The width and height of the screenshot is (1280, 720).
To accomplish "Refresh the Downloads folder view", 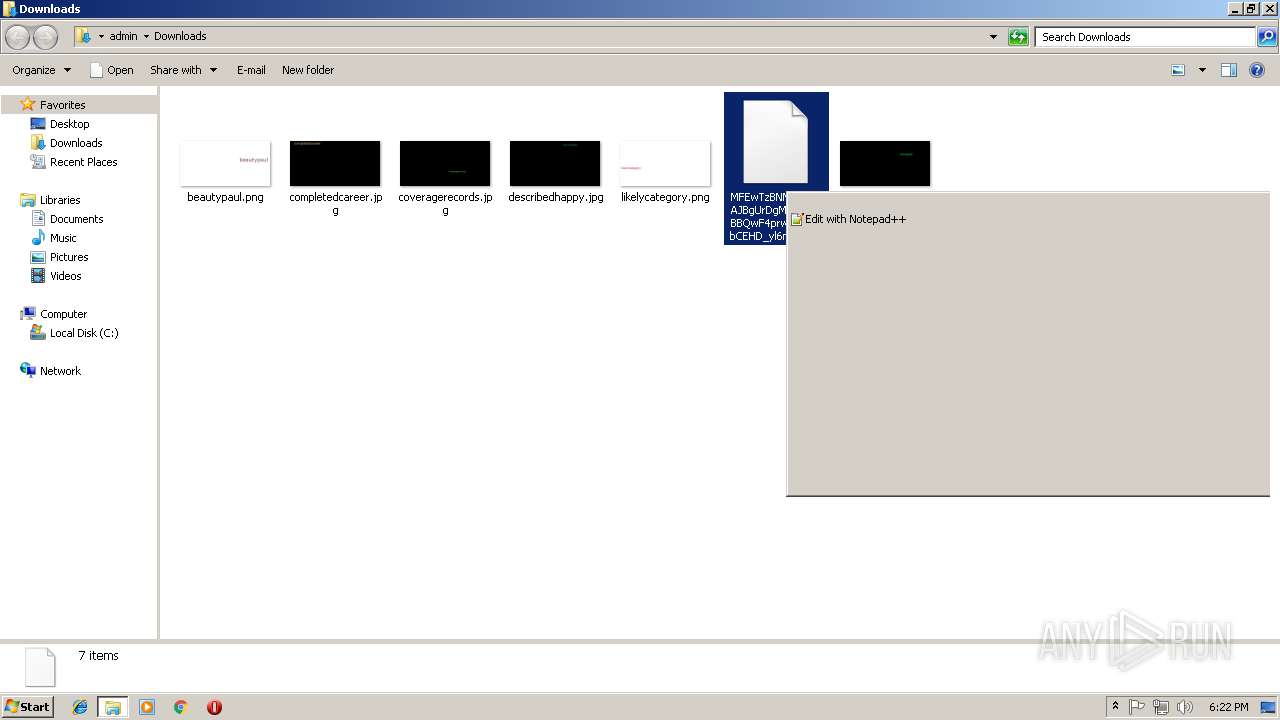I will click(x=1018, y=37).
